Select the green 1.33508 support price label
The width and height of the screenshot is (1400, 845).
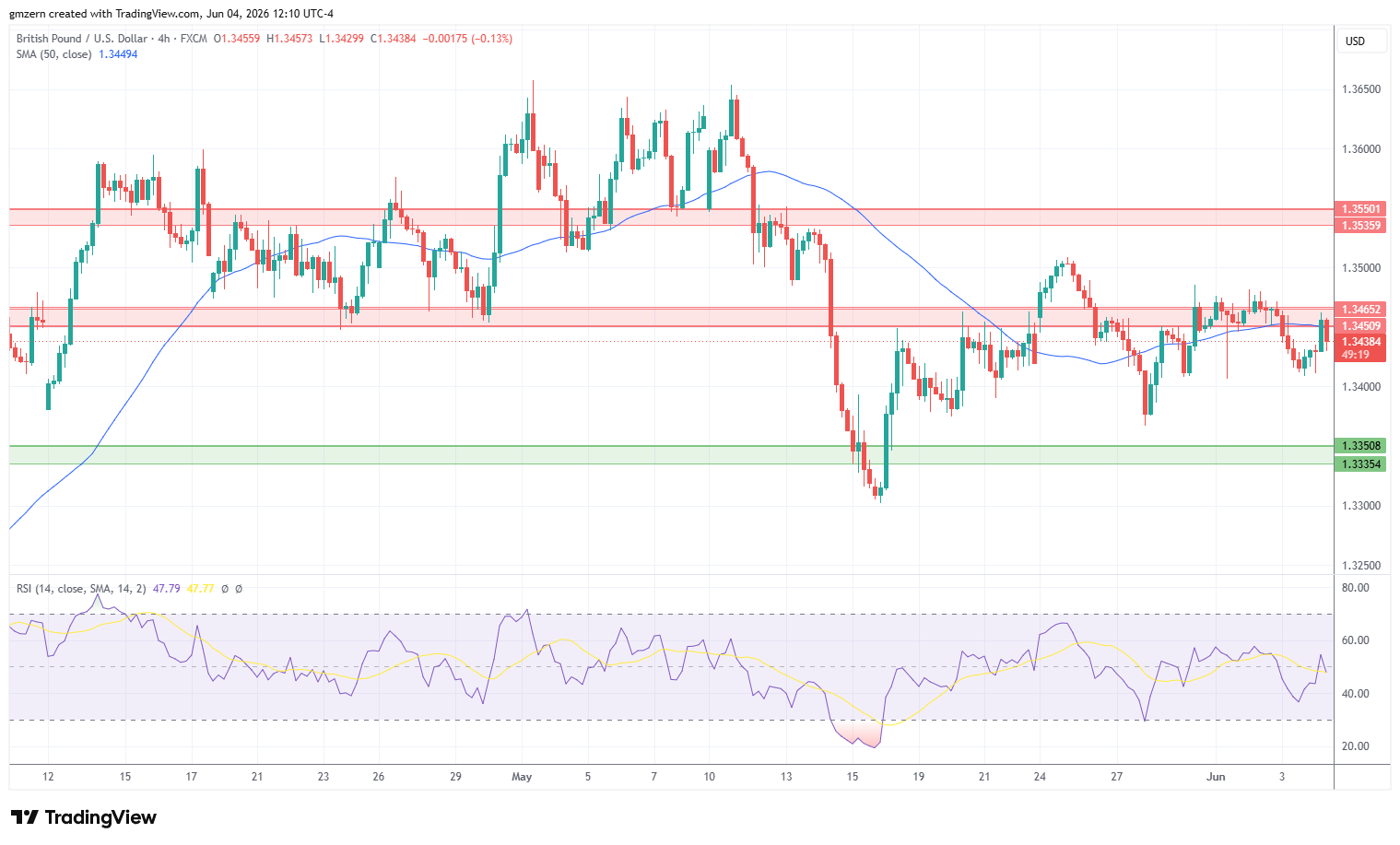click(1360, 446)
